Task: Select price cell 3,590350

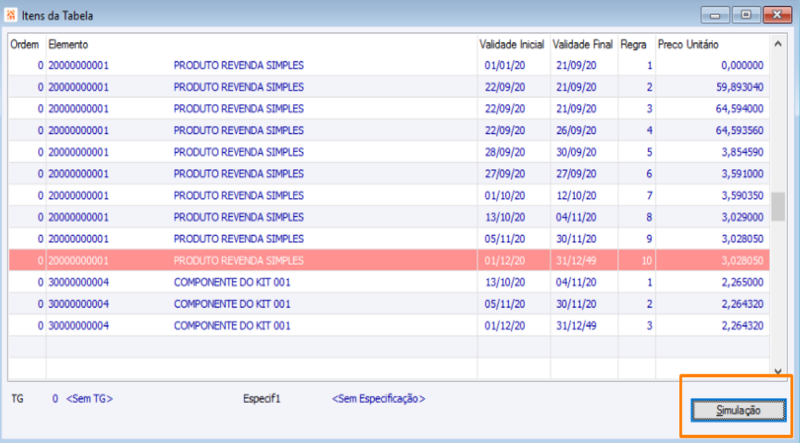Action: click(x=742, y=195)
